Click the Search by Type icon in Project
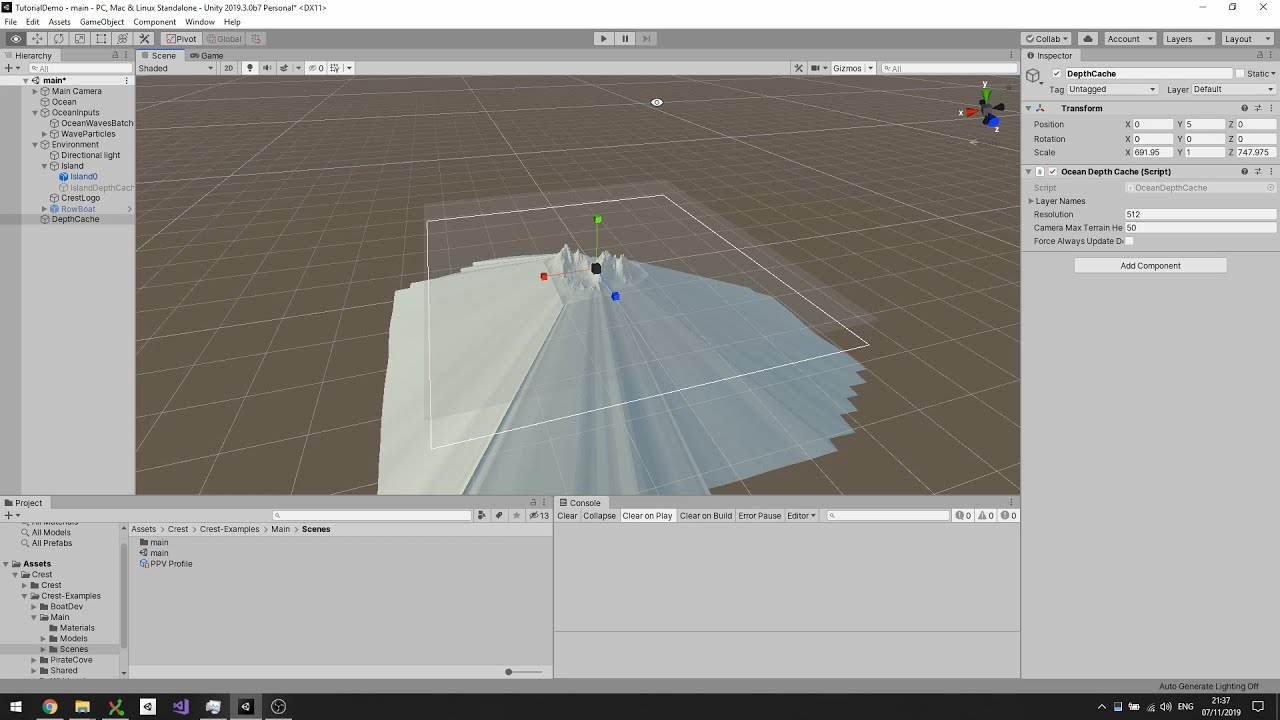This screenshot has height=720, width=1280. (482, 516)
